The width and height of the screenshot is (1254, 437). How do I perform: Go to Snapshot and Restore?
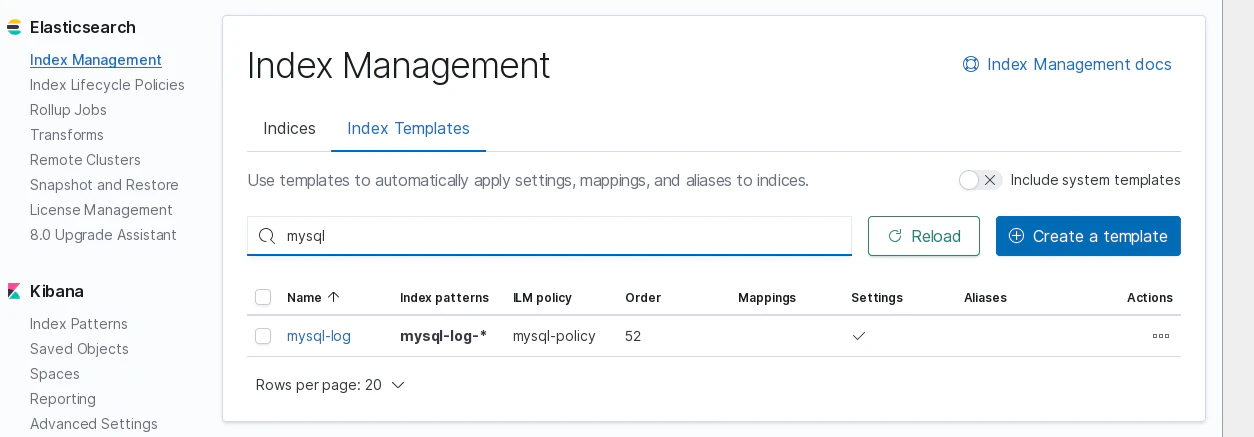[104, 185]
